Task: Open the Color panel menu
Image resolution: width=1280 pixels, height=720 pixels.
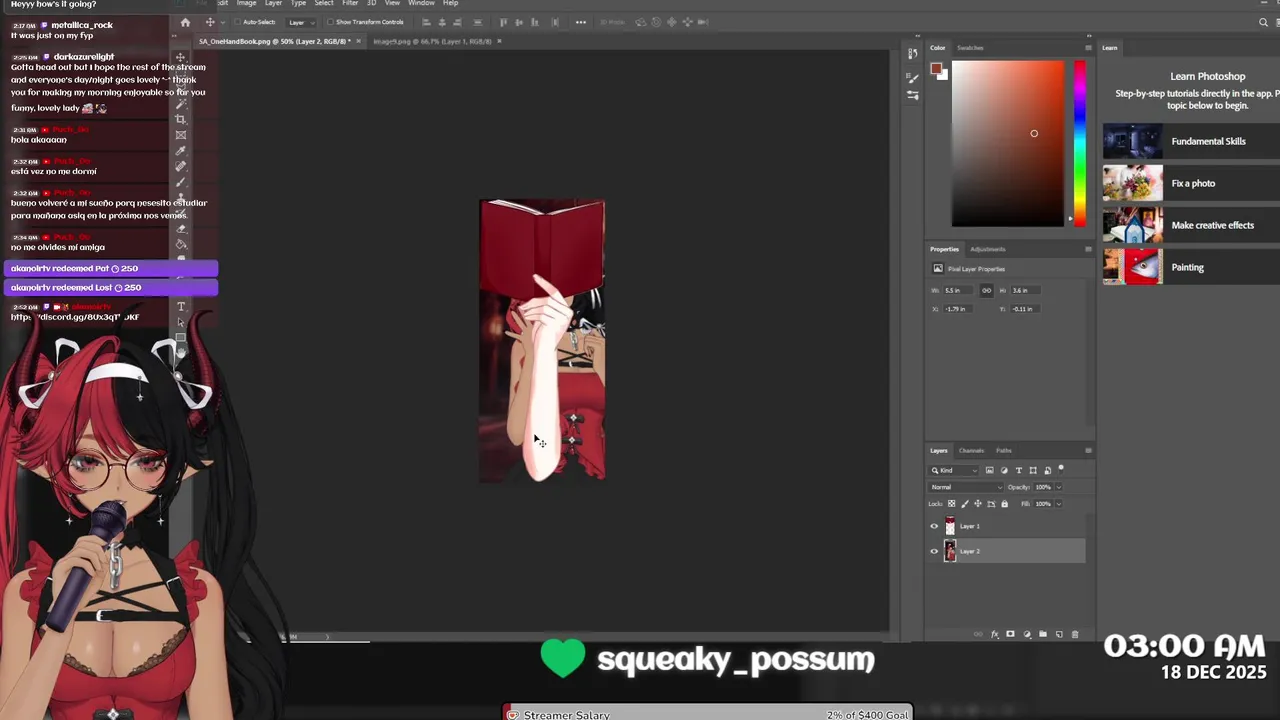Action: pyautogui.click(x=1088, y=48)
